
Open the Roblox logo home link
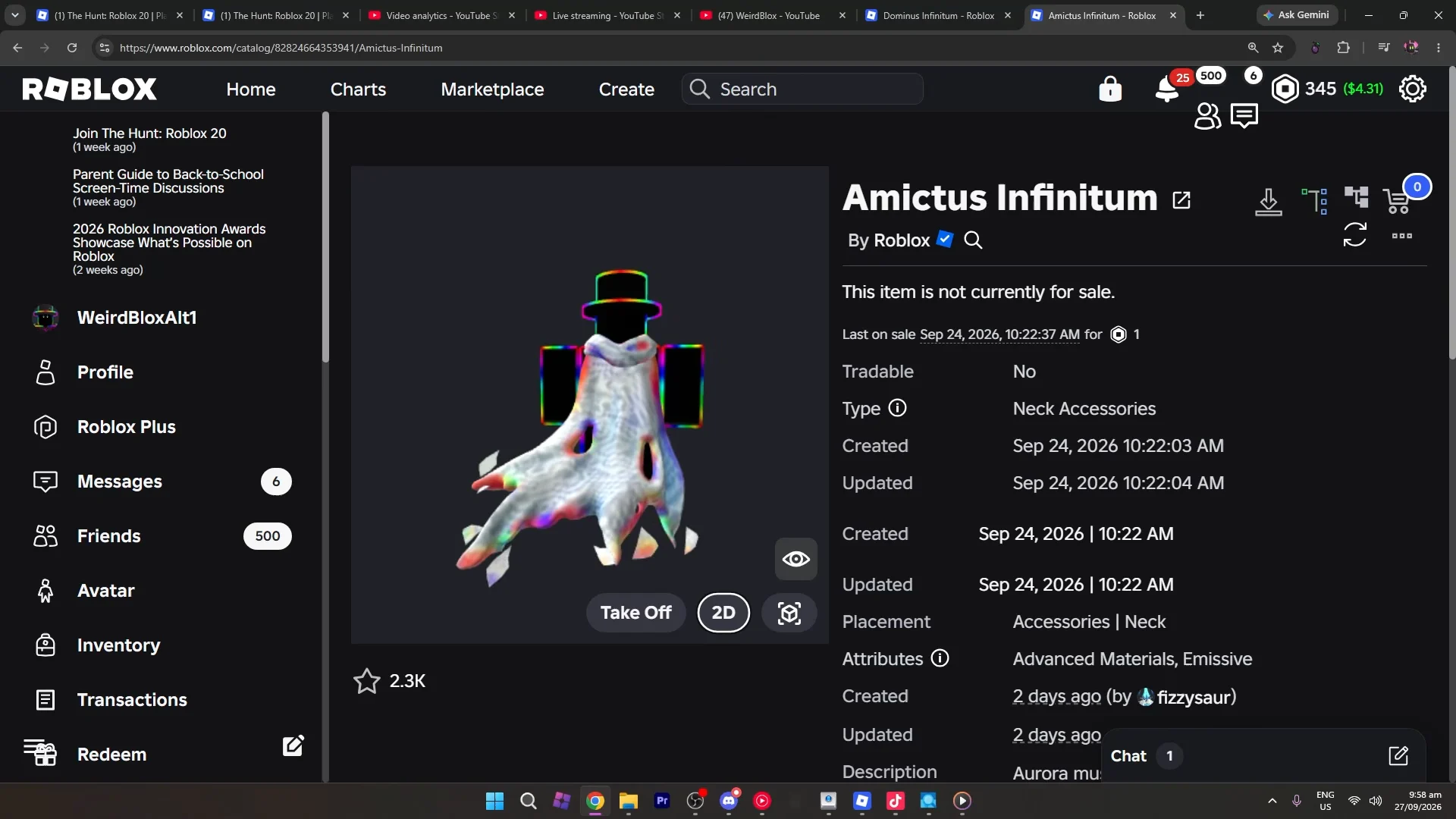[89, 89]
